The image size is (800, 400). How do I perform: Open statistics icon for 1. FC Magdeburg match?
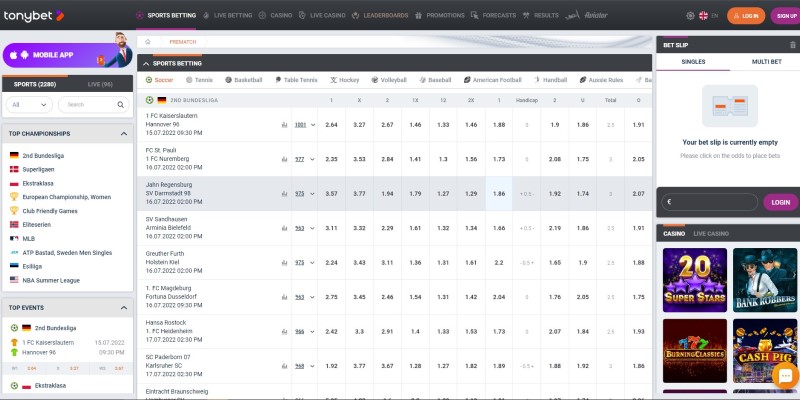point(284,297)
